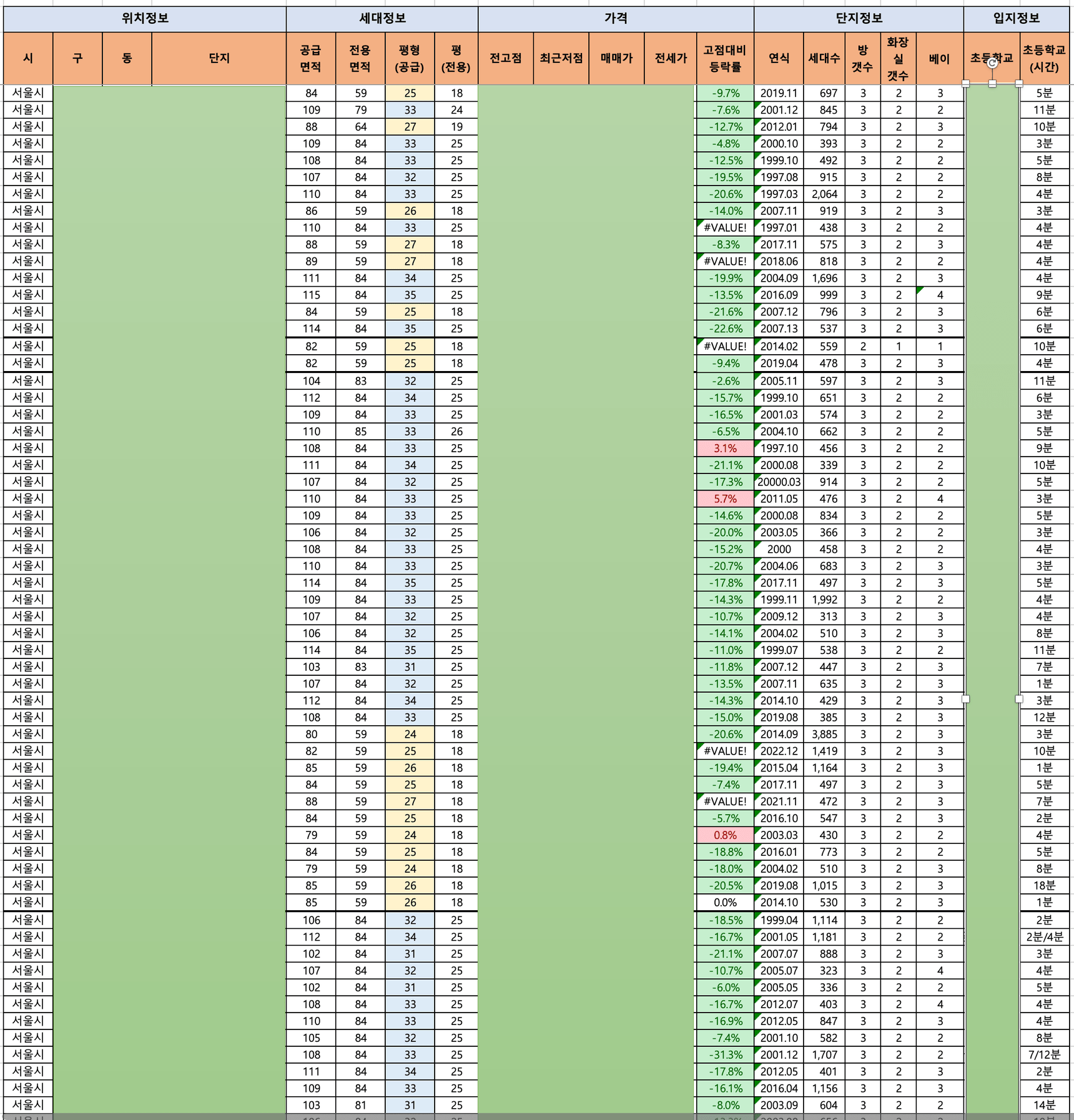The image size is (1074, 1120).
Task: Click the 위치정보 group header cell
Action: click(145, 19)
